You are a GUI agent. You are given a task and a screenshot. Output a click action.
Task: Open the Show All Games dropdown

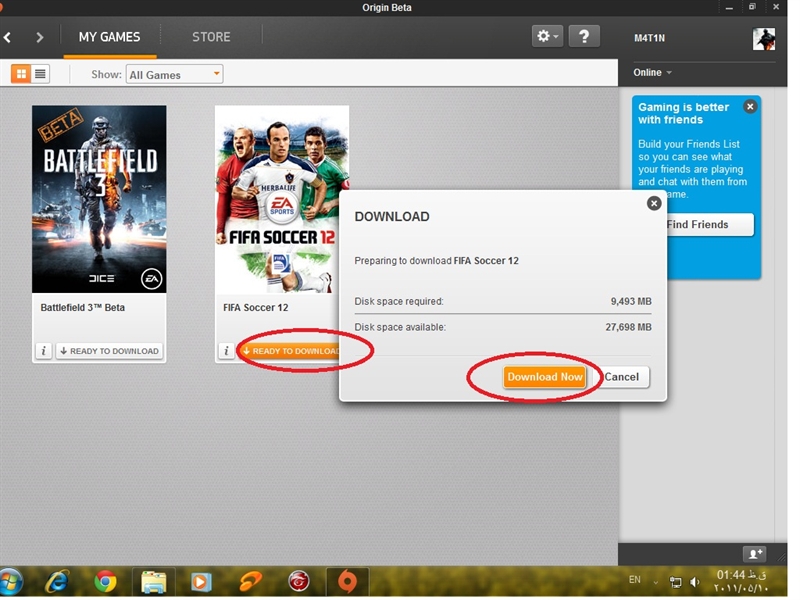[x=174, y=74]
